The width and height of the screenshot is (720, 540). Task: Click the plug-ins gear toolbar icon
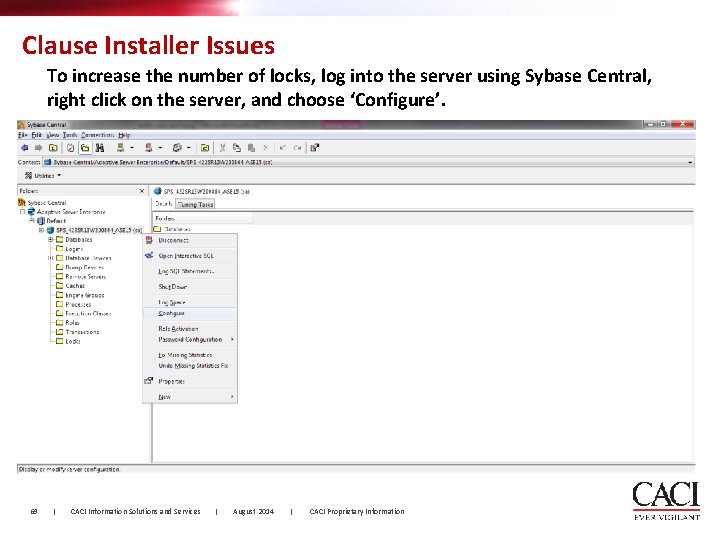177,148
